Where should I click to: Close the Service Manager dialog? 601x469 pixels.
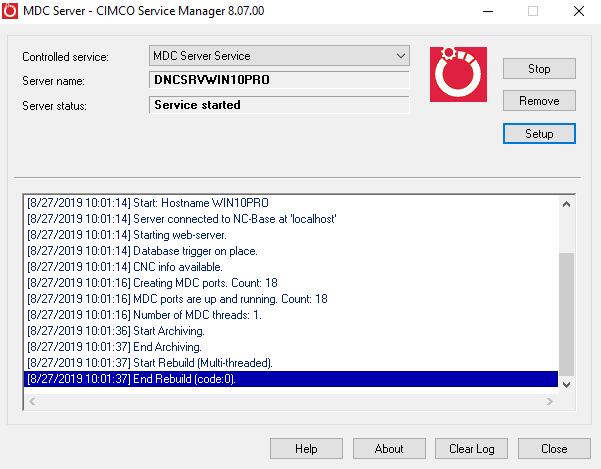(x=554, y=448)
